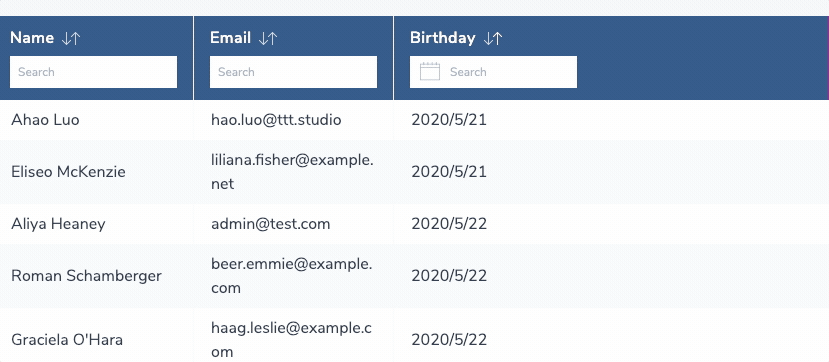The image size is (829, 362).
Task: Click the beer.emmie@example.com email cell
Action: 293,276
